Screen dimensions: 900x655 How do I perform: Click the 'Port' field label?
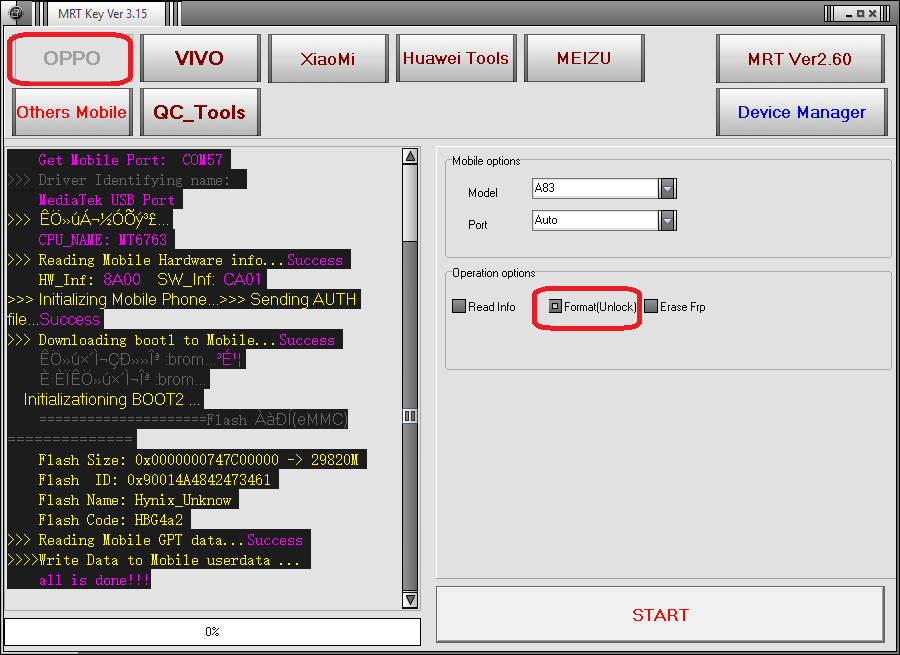click(x=478, y=224)
